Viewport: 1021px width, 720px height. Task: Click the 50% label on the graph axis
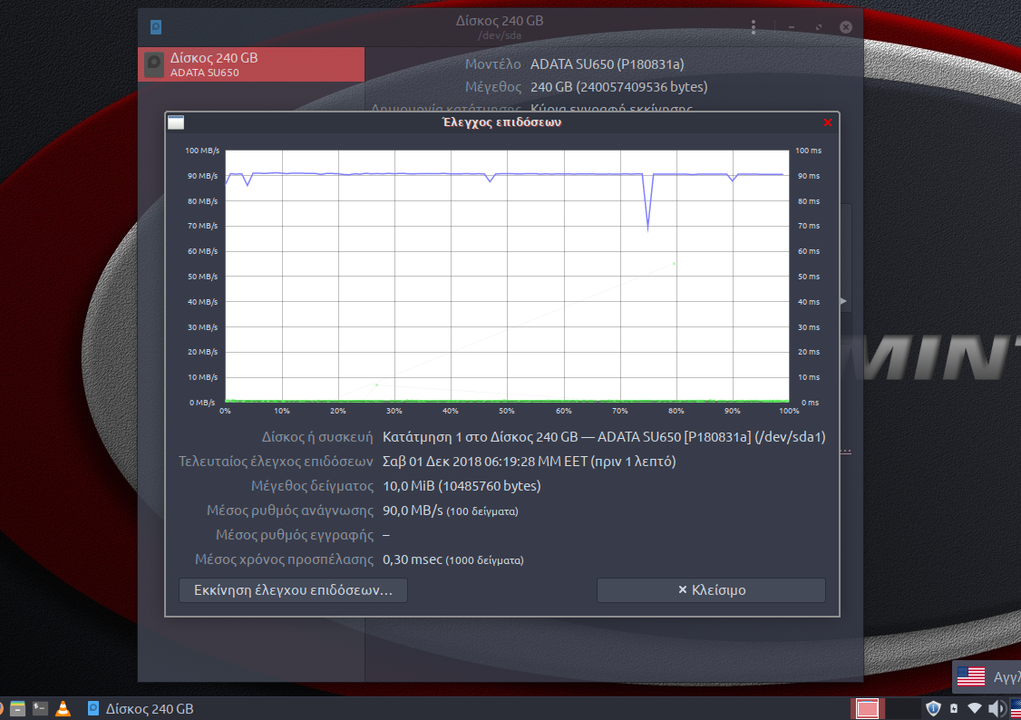[x=507, y=411]
